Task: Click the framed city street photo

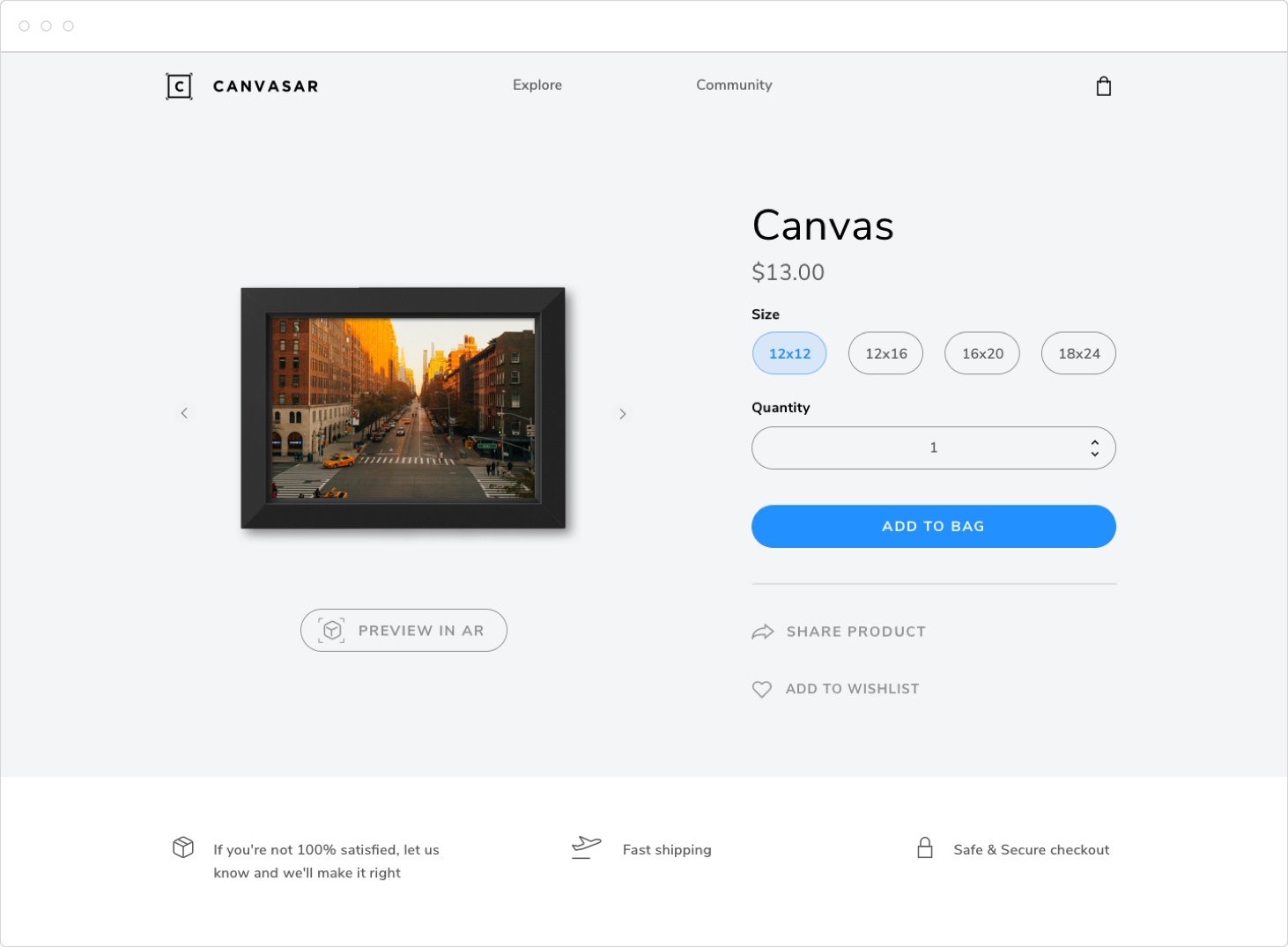Action: point(403,408)
